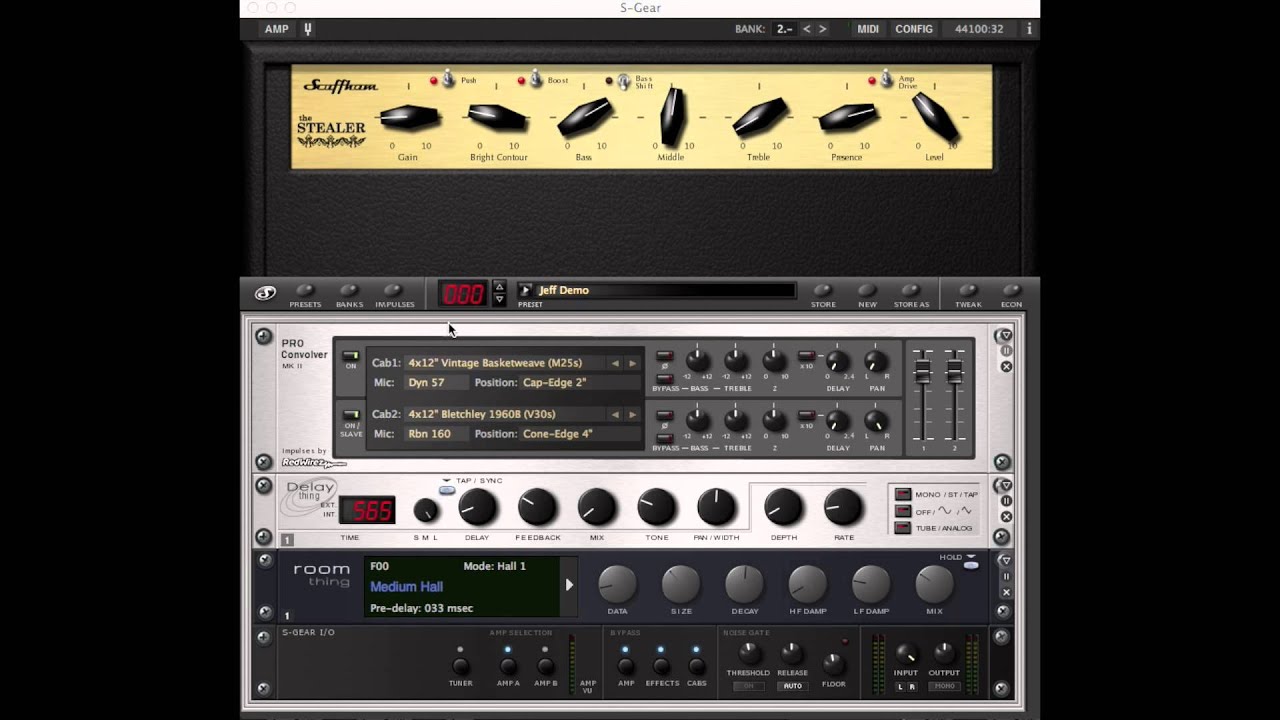Toggle the Bass Shift switch

pyautogui.click(x=624, y=80)
